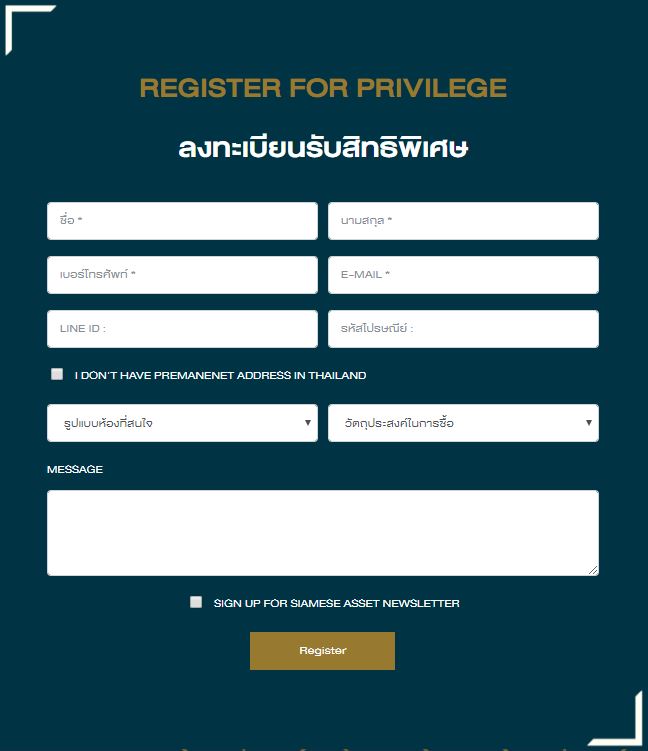Image resolution: width=648 pixels, height=751 pixels.
Task: Tick the no permanent address in Thailand checkbox
Action: point(57,374)
